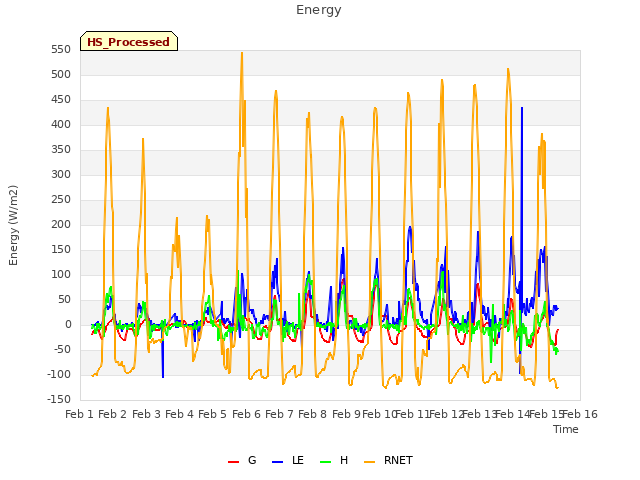Click the Feb 5 x-axis label

pyautogui.click(x=213, y=414)
